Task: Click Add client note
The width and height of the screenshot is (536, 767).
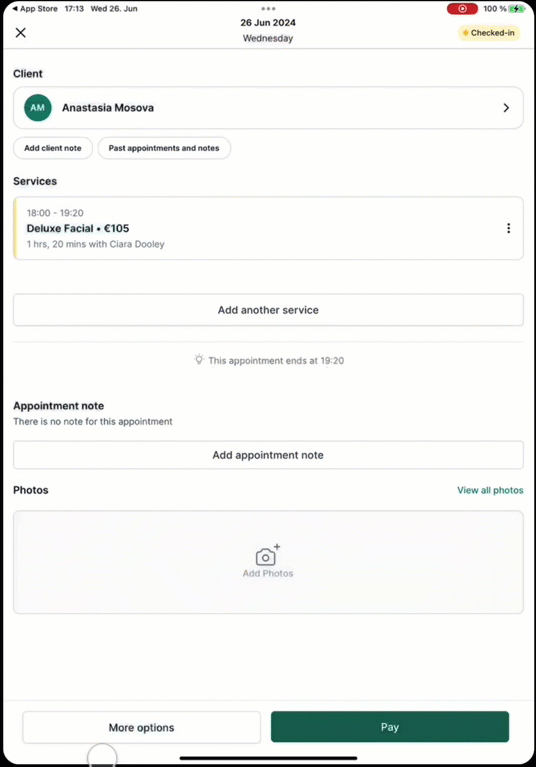Action: pos(53,148)
